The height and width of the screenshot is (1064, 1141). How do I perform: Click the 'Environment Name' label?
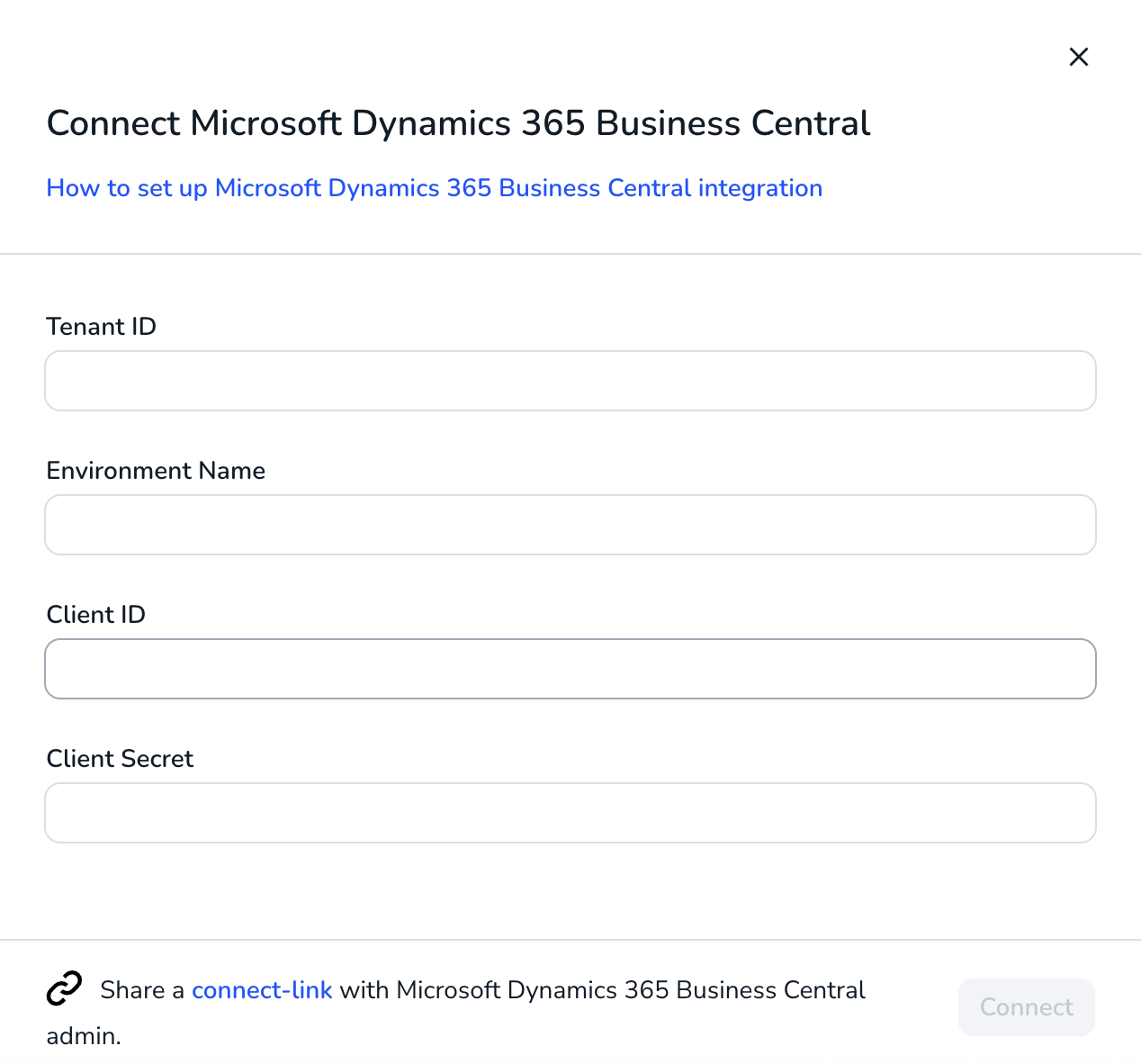coord(156,471)
